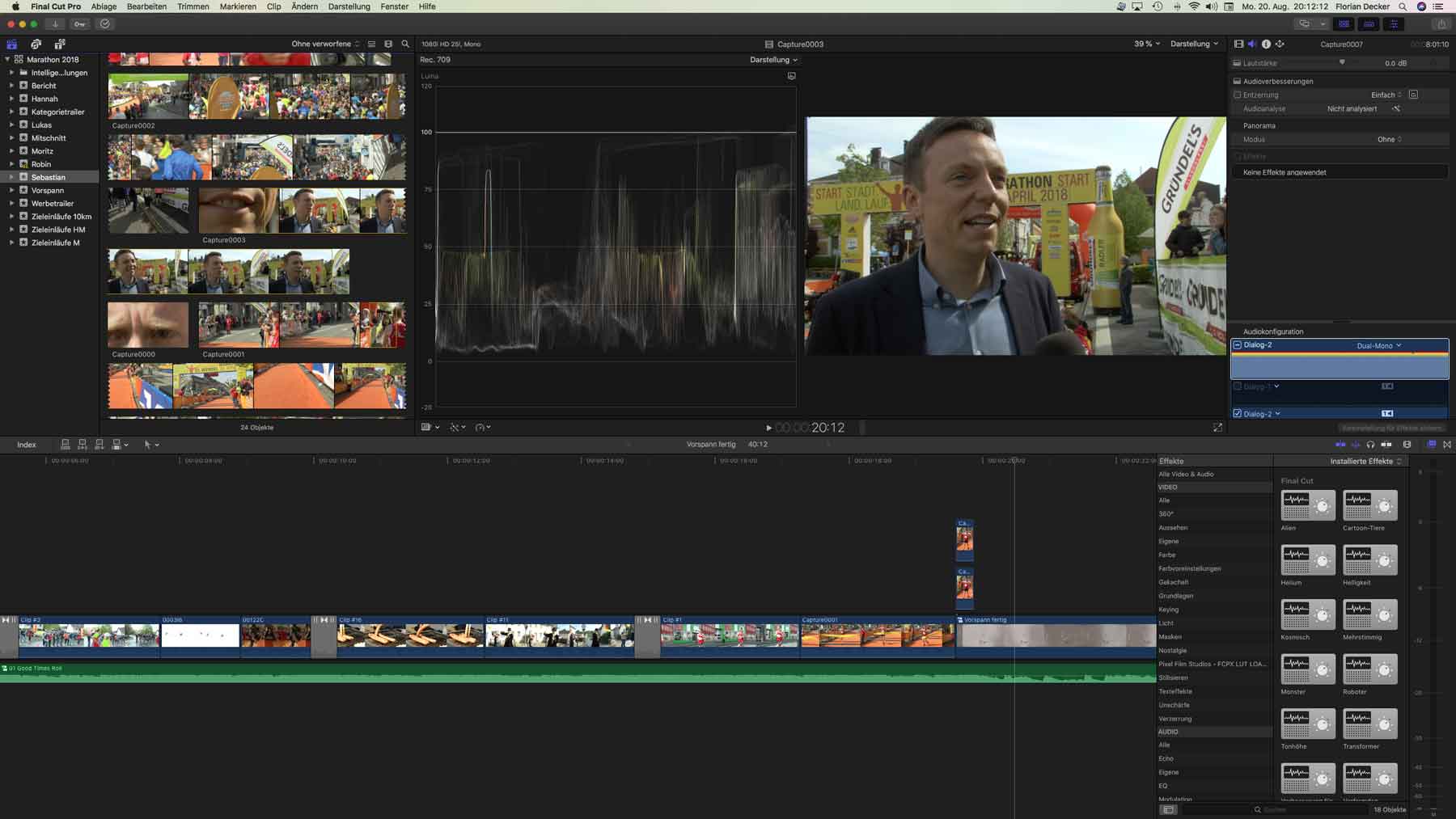Screen dimensions: 1456x819
Task: Toggle filmstrip or list view in browser
Action: [371, 44]
